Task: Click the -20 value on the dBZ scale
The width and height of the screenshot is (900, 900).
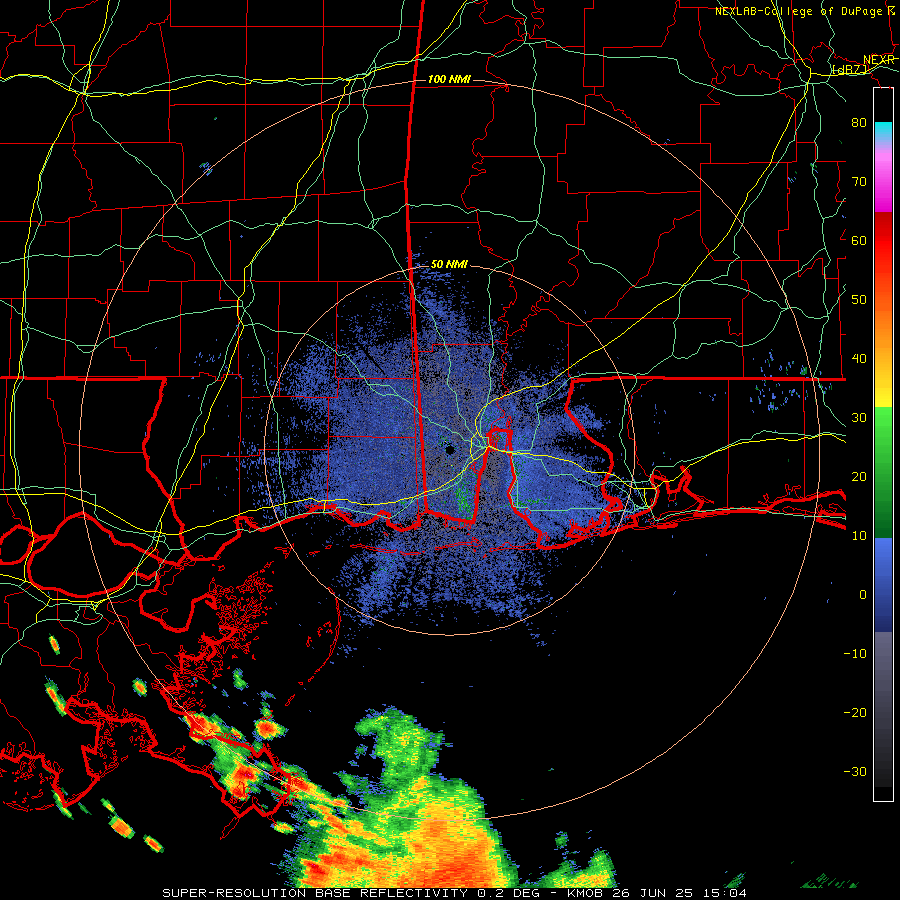Action: (x=855, y=712)
